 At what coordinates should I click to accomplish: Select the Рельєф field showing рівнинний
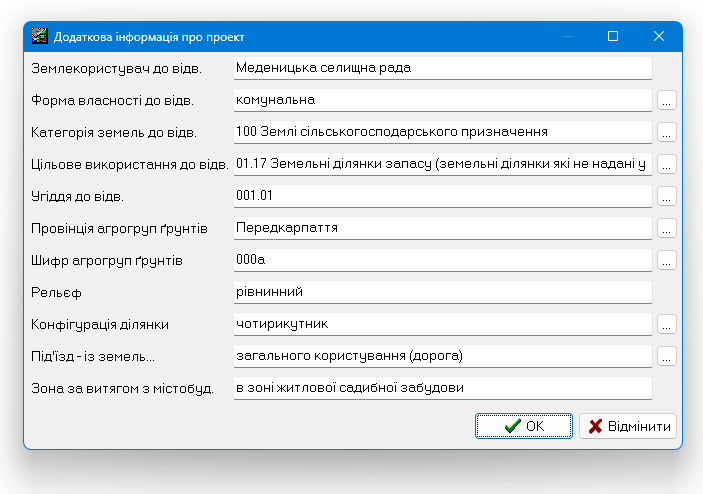[x=442, y=292]
